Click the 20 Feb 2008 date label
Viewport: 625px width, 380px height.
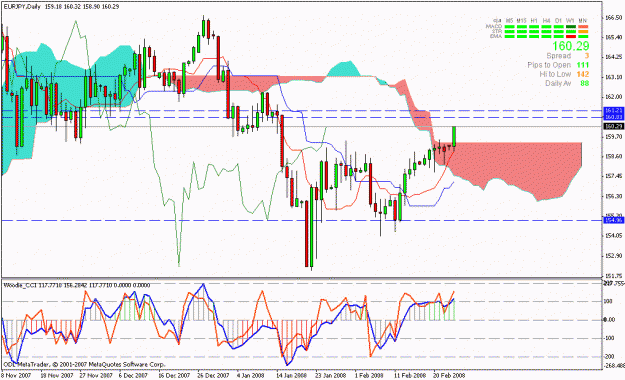(449, 376)
